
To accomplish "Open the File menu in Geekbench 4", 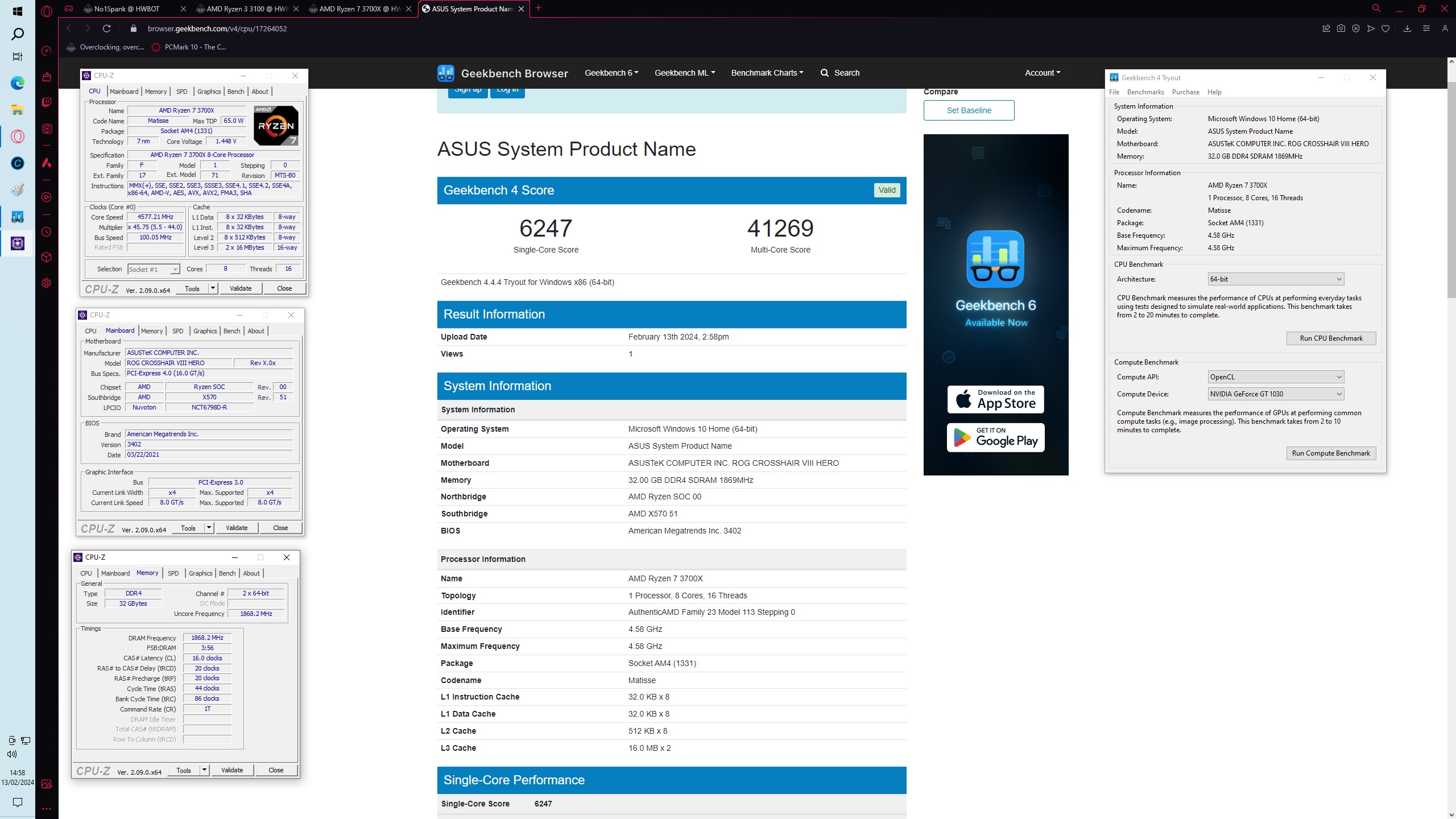I will coord(1114,92).
